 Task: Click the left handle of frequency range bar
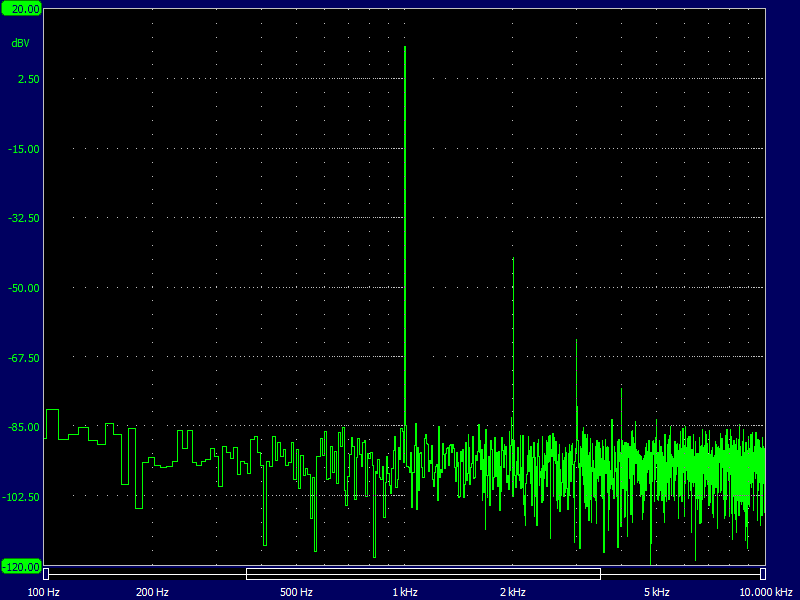point(46,574)
